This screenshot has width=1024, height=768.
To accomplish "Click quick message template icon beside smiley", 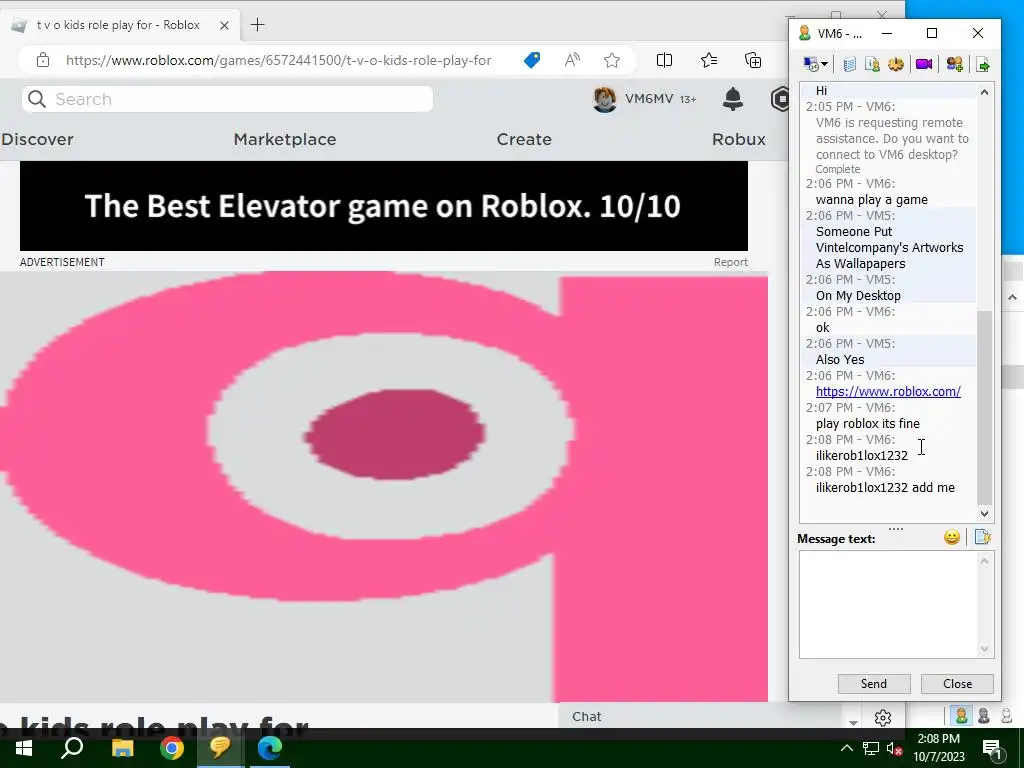I will [983, 537].
